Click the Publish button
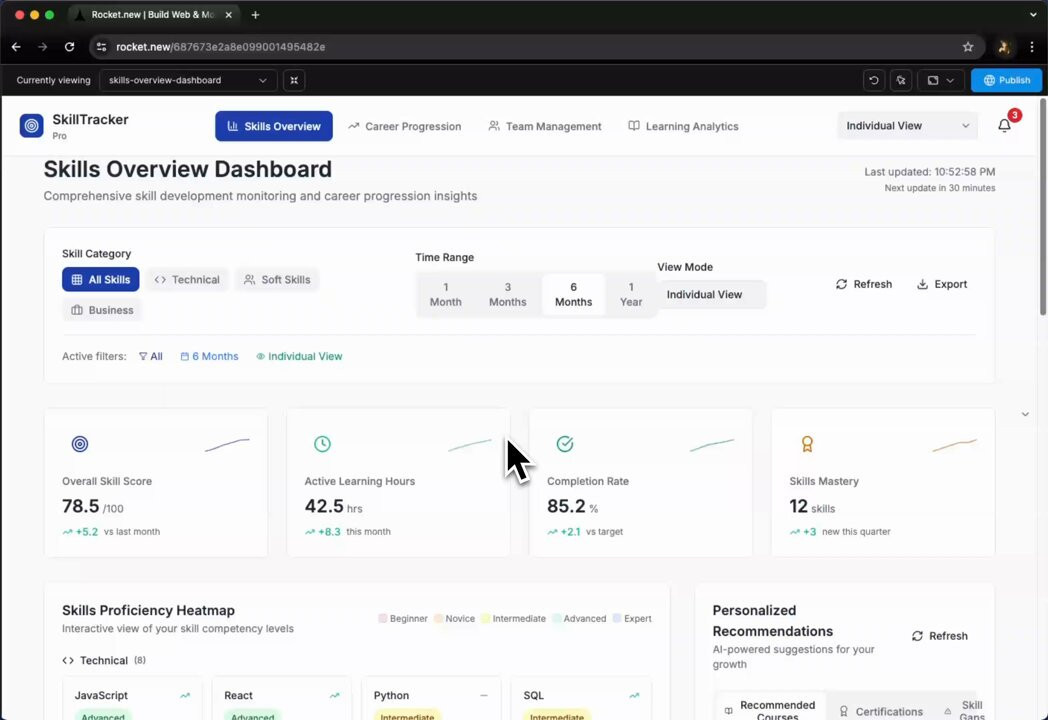 [x=1007, y=80]
